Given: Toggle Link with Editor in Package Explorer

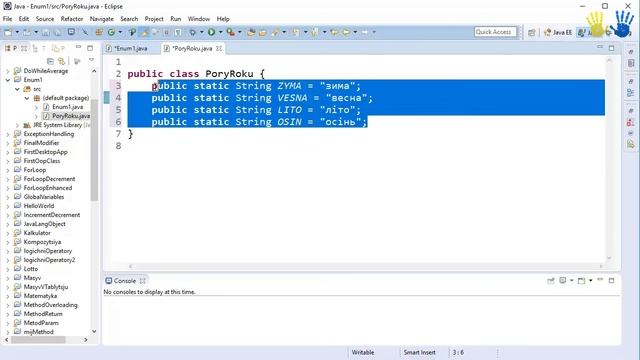Looking at the screenshot, I should coord(61,61).
